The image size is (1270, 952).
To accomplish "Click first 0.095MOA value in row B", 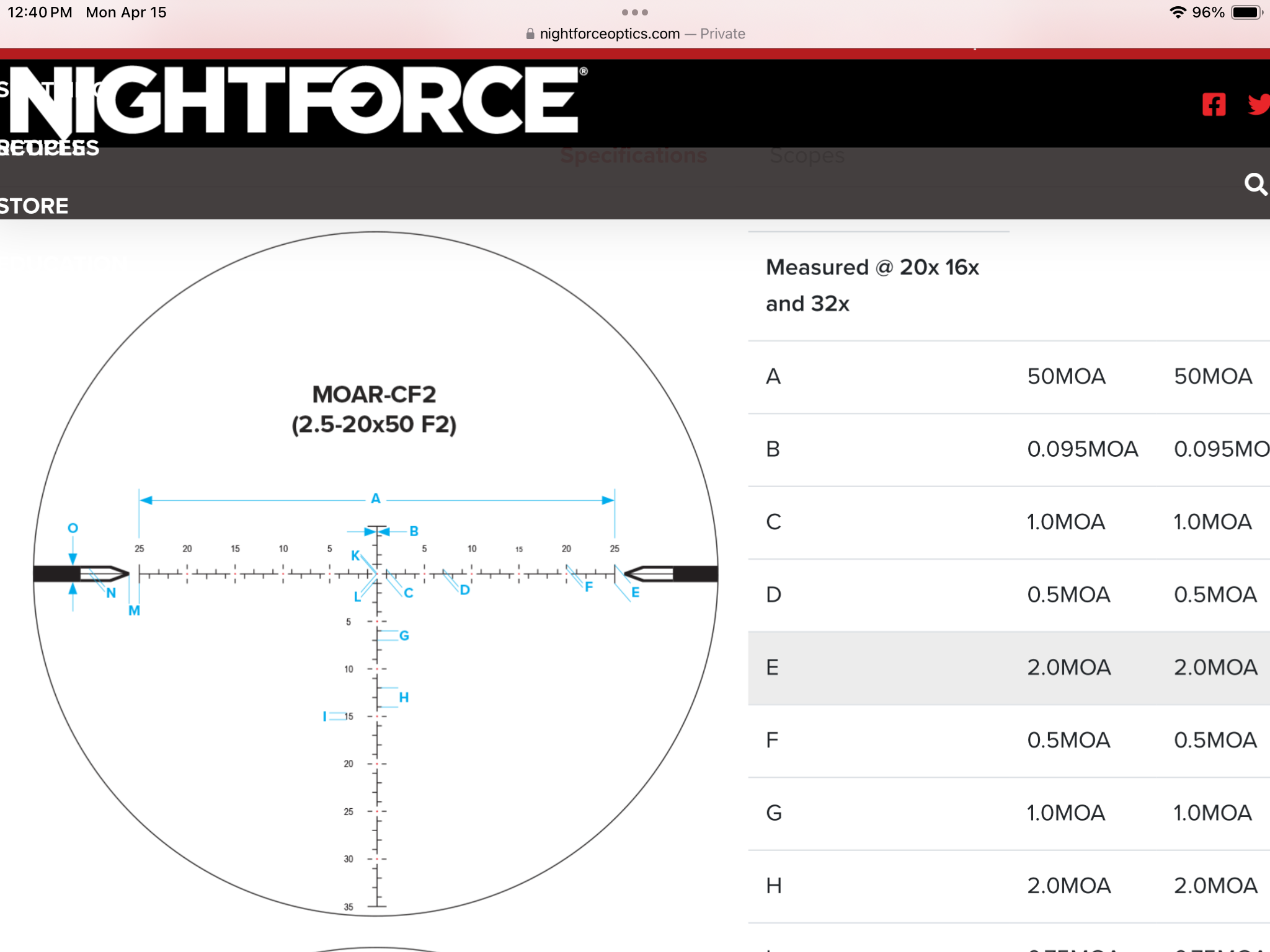I will click(1083, 449).
